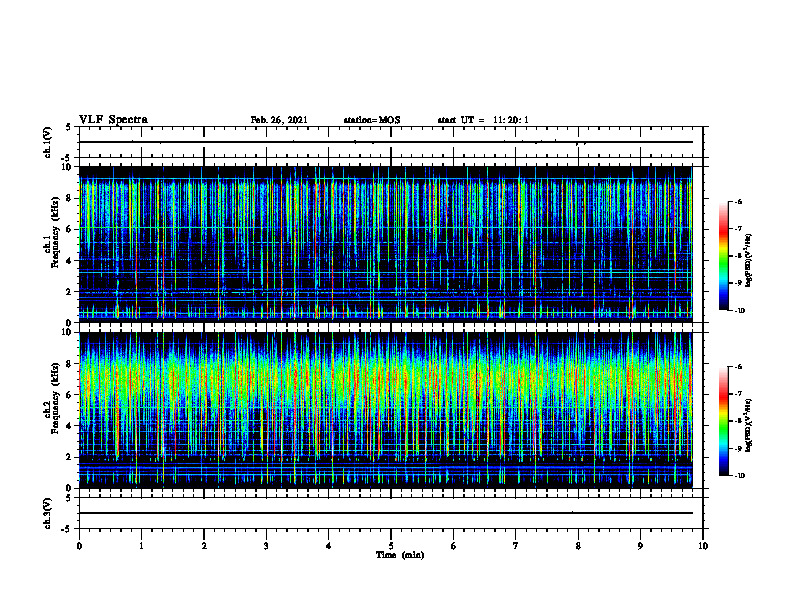The height and width of the screenshot is (612, 792).
Task: Click the "4" kHz tick on ch.1 frequency axis
Action: (71, 261)
